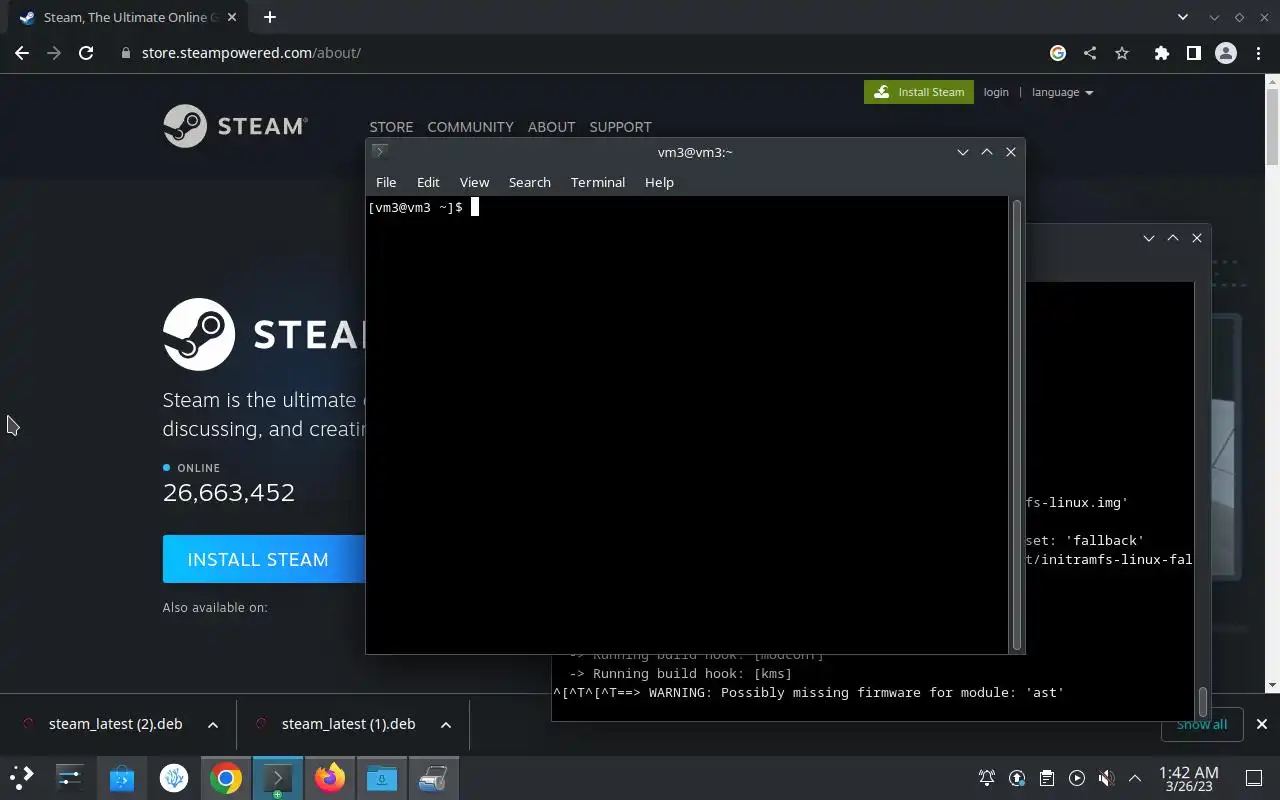Open the tab search dropdown arrow
Image resolution: width=1280 pixels, height=800 pixels.
[x=1183, y=17]
